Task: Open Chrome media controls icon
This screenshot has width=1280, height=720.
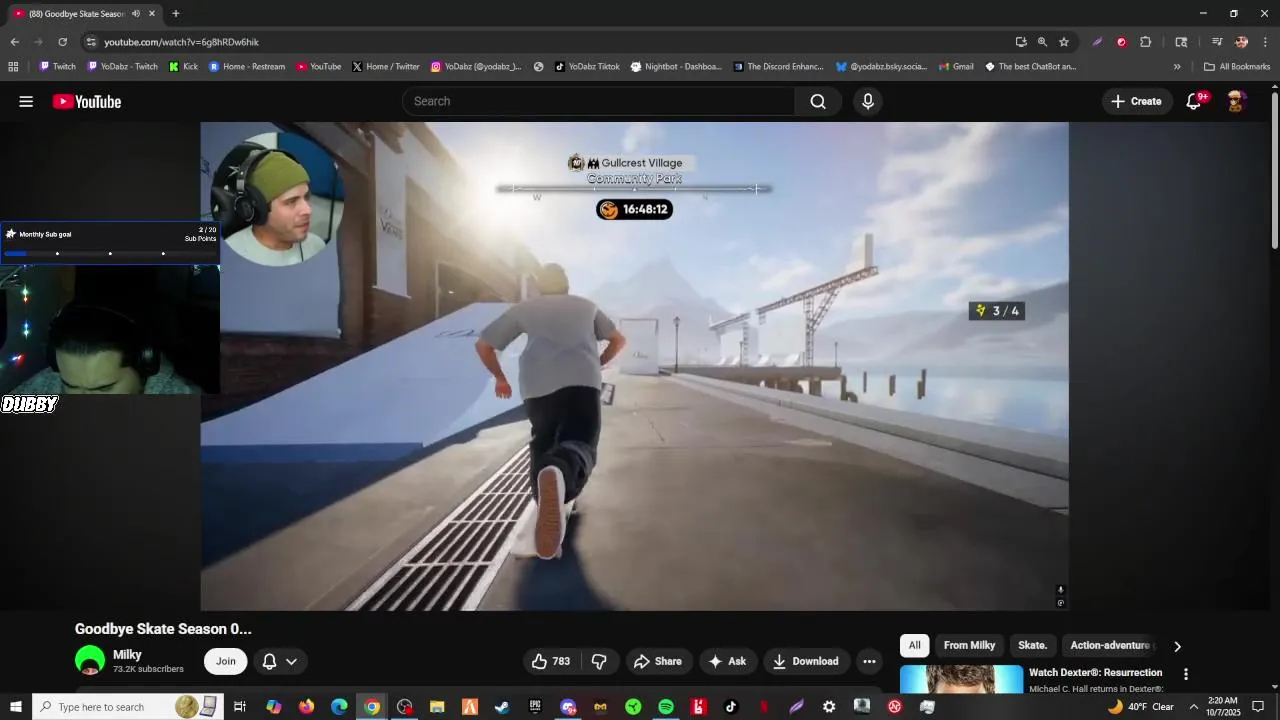Action: (1217, 42)
